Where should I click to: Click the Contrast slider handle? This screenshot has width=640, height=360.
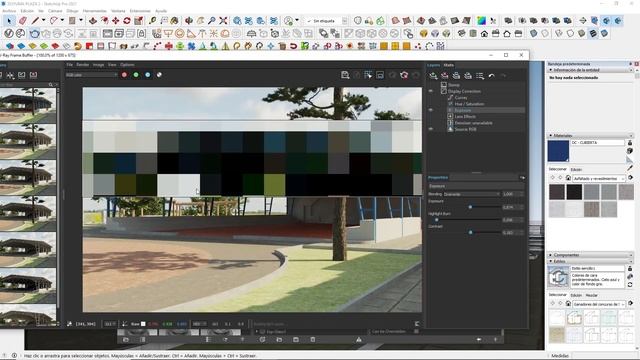tap(470, 232)
